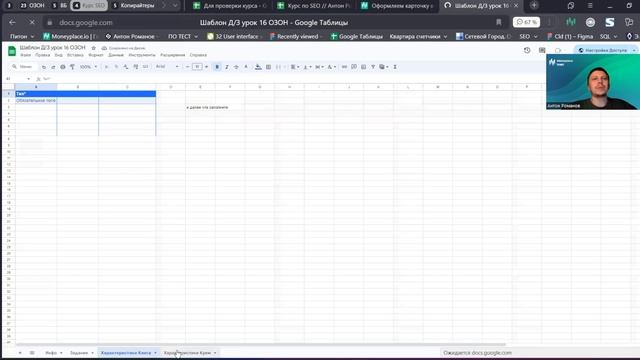
Task: Open the Google Таблицы bookmark
Action: pos(357,36)
